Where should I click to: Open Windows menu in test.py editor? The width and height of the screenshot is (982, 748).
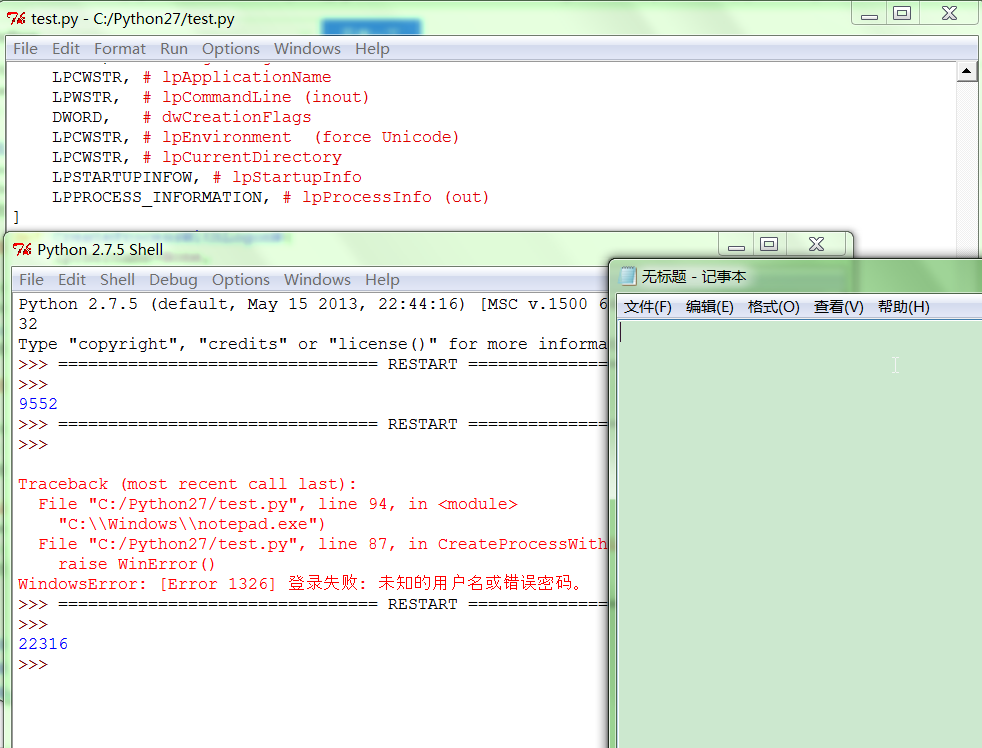(307, 48)
